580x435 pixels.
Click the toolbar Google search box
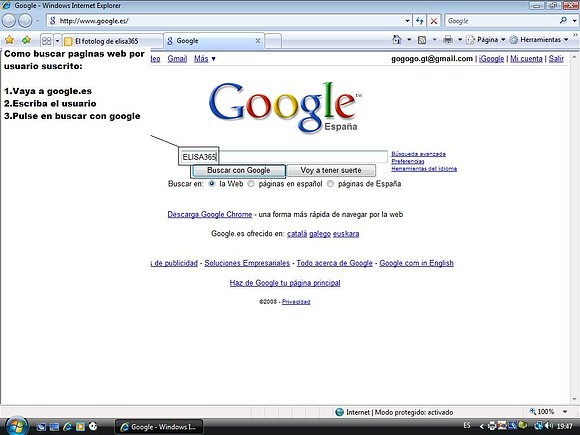[501, 21]
